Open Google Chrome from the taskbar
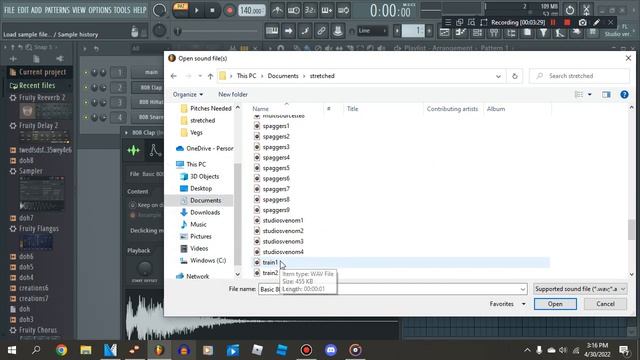Viewport: 640px width, 360px height. [62, 350]
